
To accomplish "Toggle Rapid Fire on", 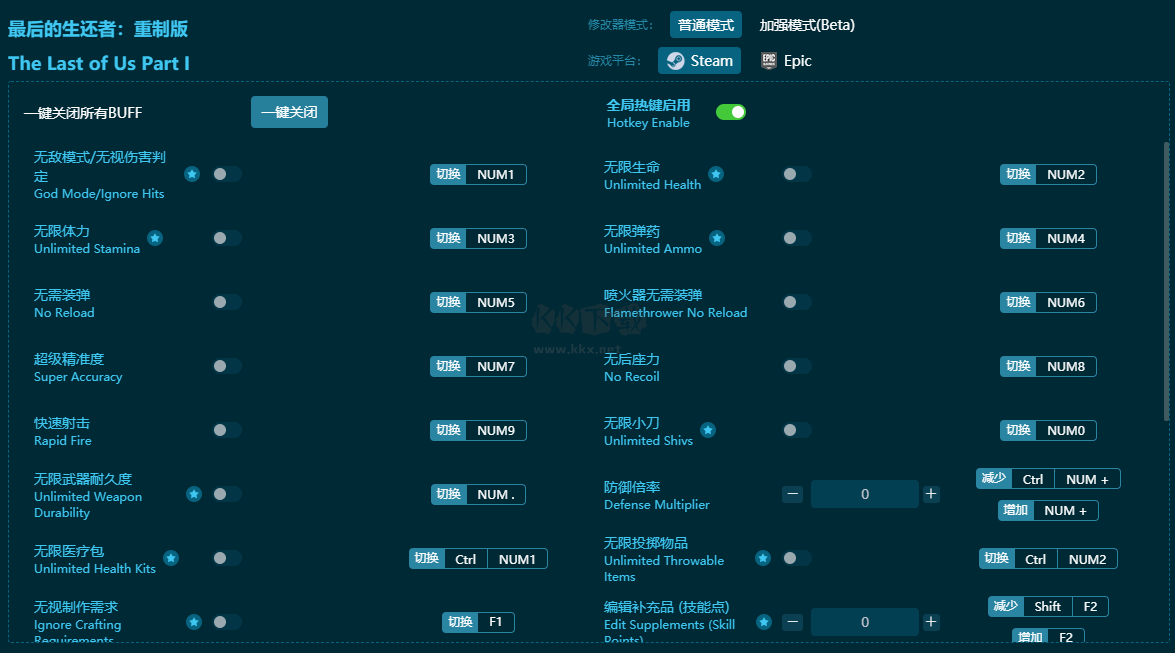I will pyautogui.click(x=226, y=430).
